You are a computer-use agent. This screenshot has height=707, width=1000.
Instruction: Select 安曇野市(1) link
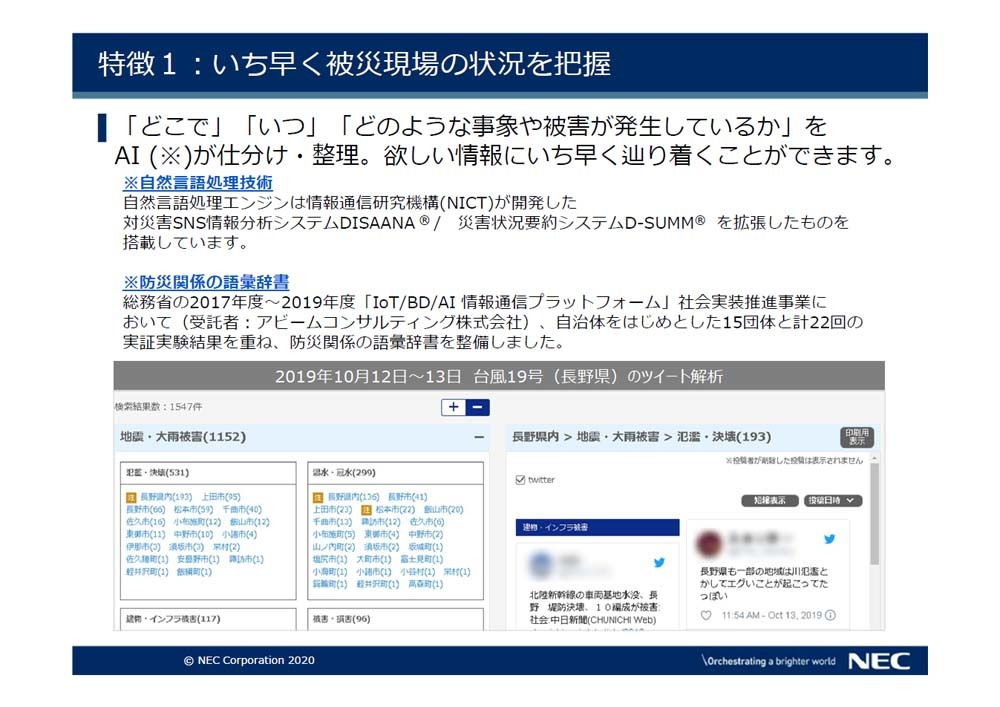pyautogui.click(x=198, y=559)
